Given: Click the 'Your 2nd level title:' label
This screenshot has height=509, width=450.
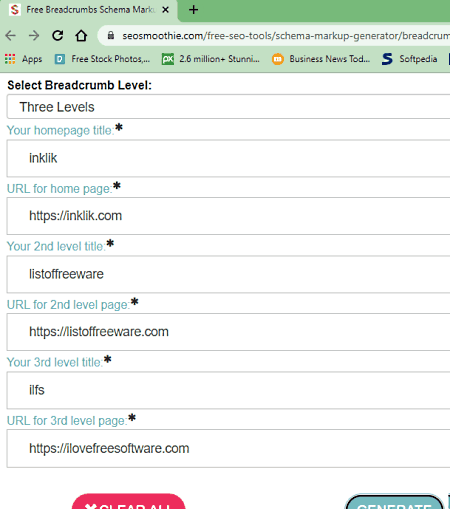Looking at the screenshot, I should point(56,246).
